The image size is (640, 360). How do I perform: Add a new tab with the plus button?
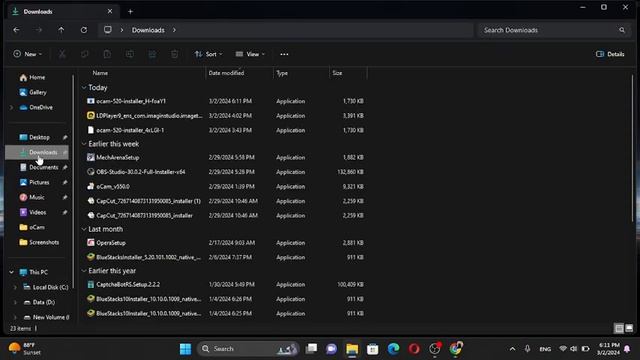130,11
